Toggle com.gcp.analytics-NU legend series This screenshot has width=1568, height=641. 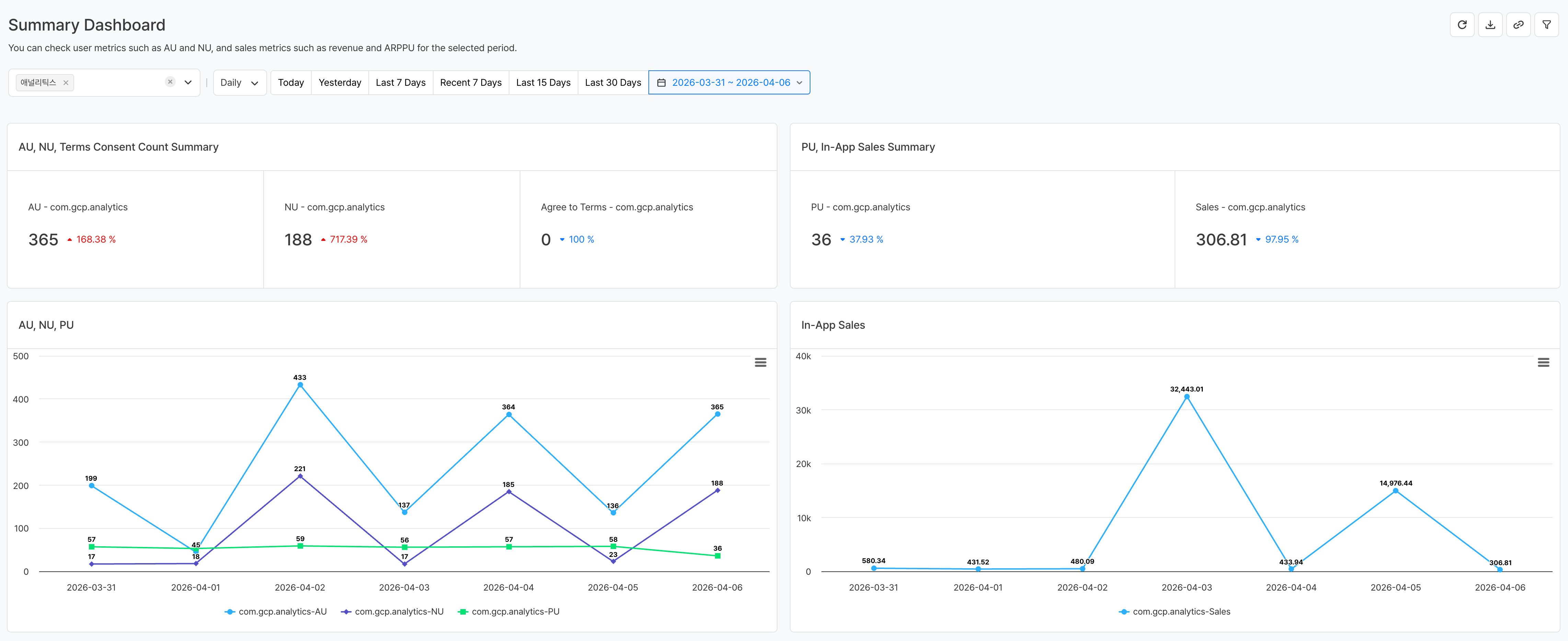(x=399, y=611)
